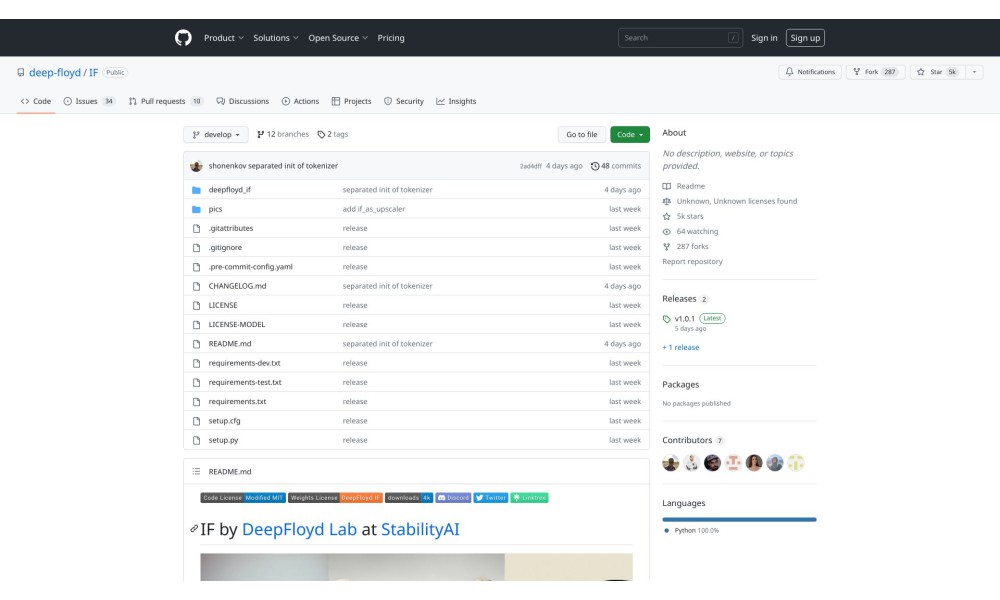Open the GitHub homepage logo
The image size is (1000, 600).
pyautogui.click(x=183, y=38)
